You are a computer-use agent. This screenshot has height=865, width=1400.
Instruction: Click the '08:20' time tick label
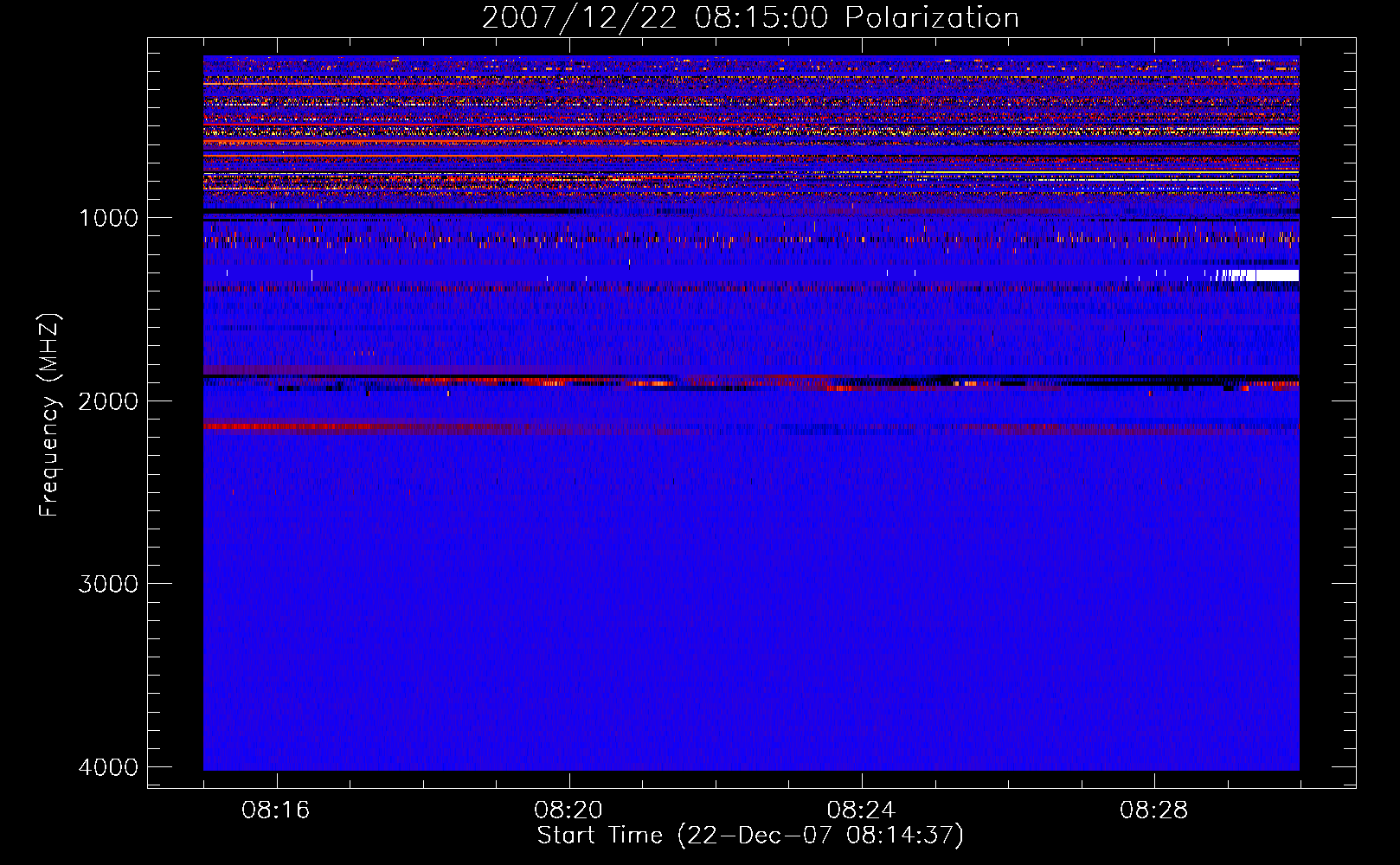coord(568,811)
